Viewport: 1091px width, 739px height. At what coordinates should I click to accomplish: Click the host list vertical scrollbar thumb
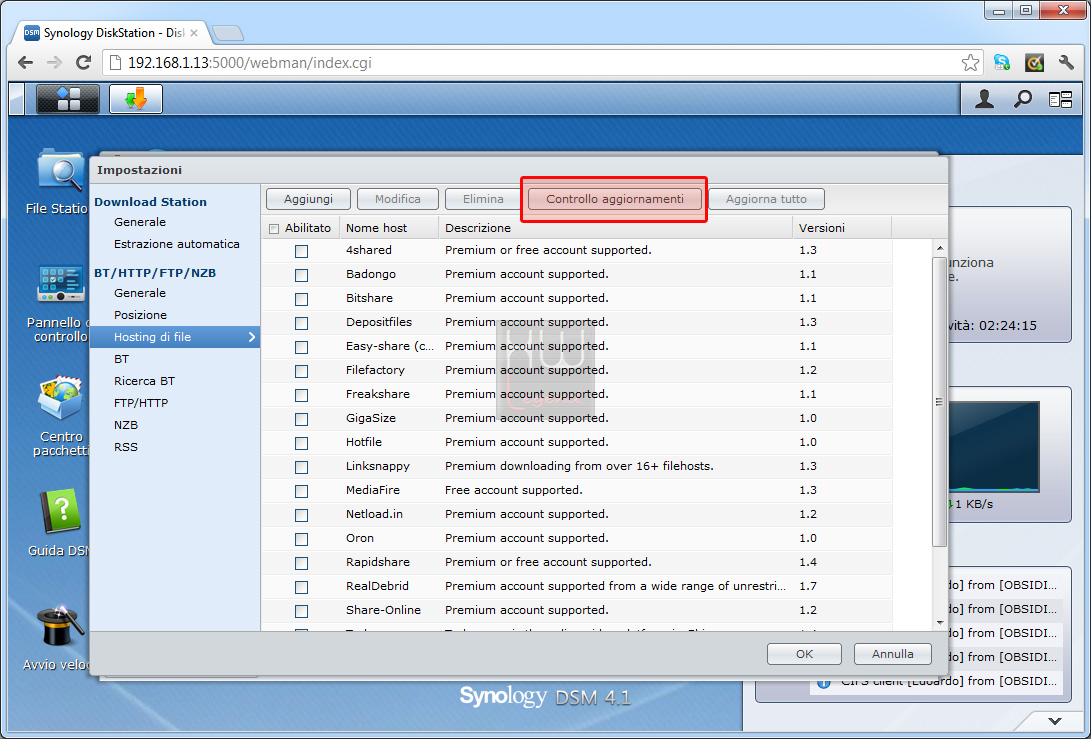coord(939,402)
